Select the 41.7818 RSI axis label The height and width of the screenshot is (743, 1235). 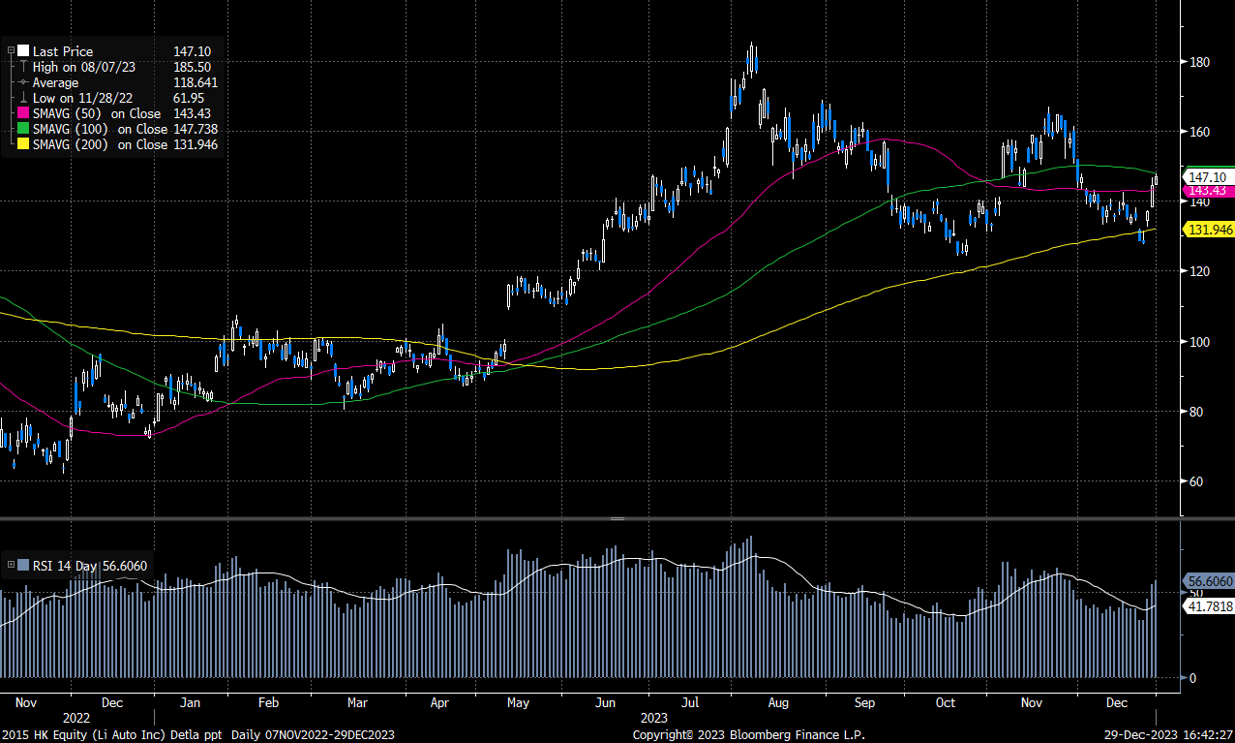[1210, 605]
